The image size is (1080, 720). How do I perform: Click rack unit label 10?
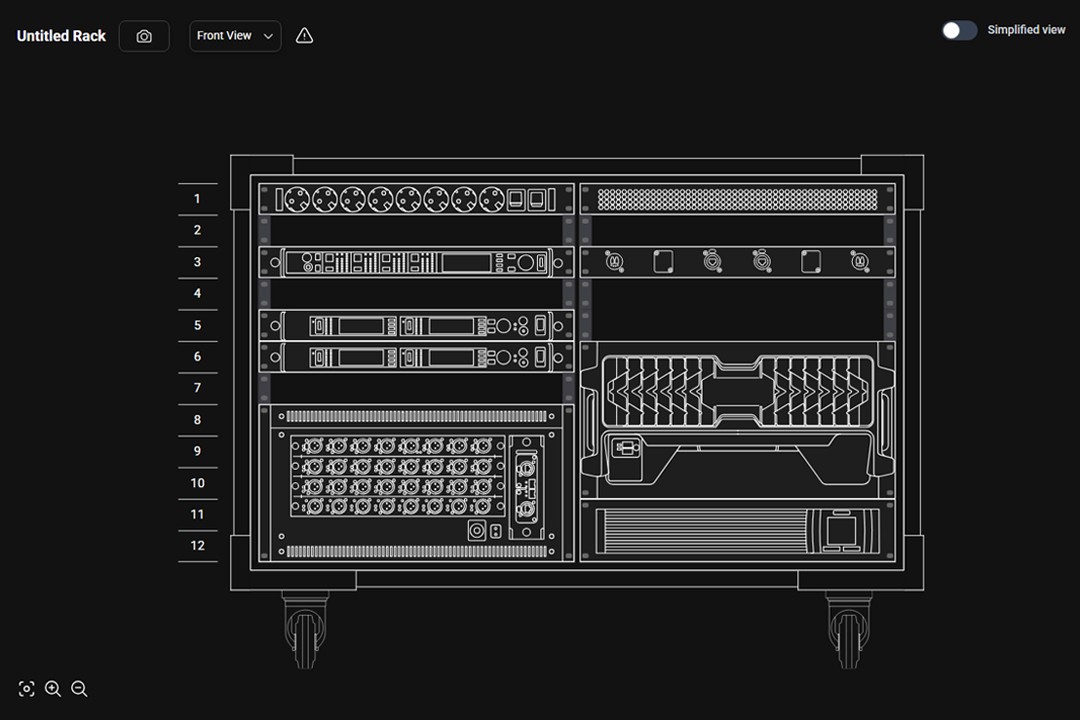(197, 483)
